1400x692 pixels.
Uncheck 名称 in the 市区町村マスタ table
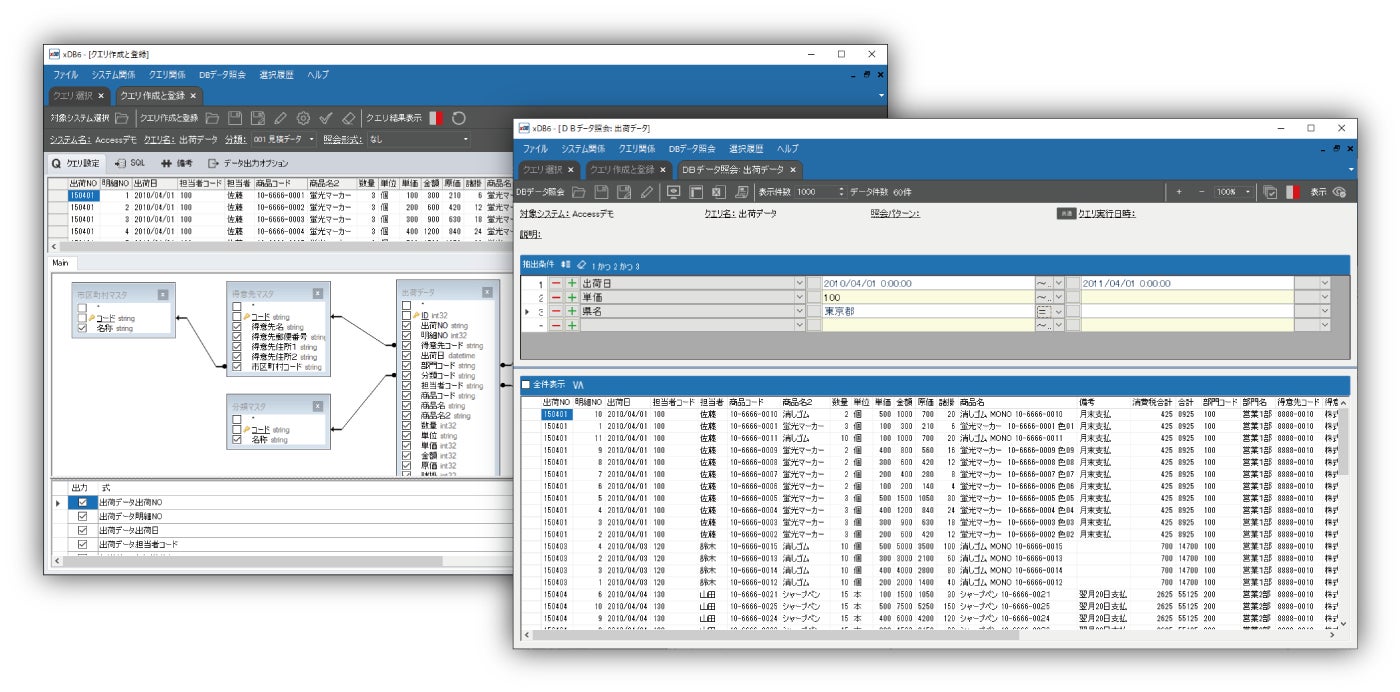[83, 328]
